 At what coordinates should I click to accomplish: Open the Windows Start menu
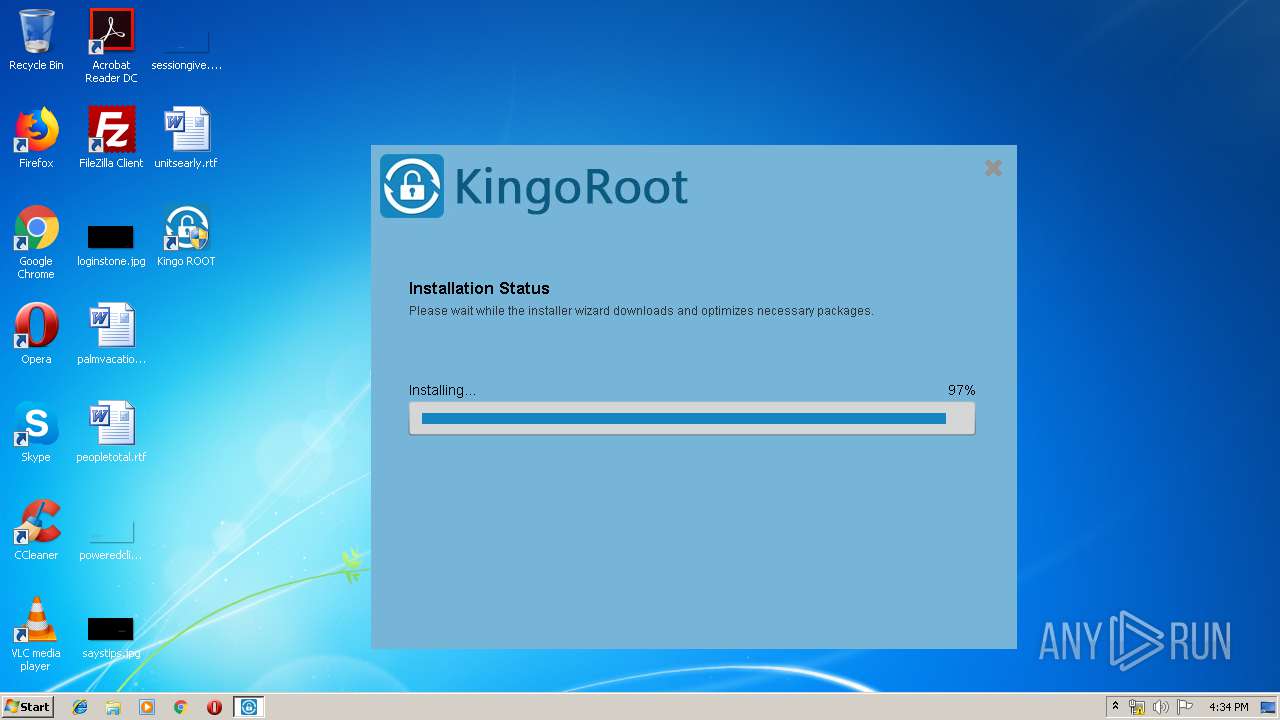(27, 707)
